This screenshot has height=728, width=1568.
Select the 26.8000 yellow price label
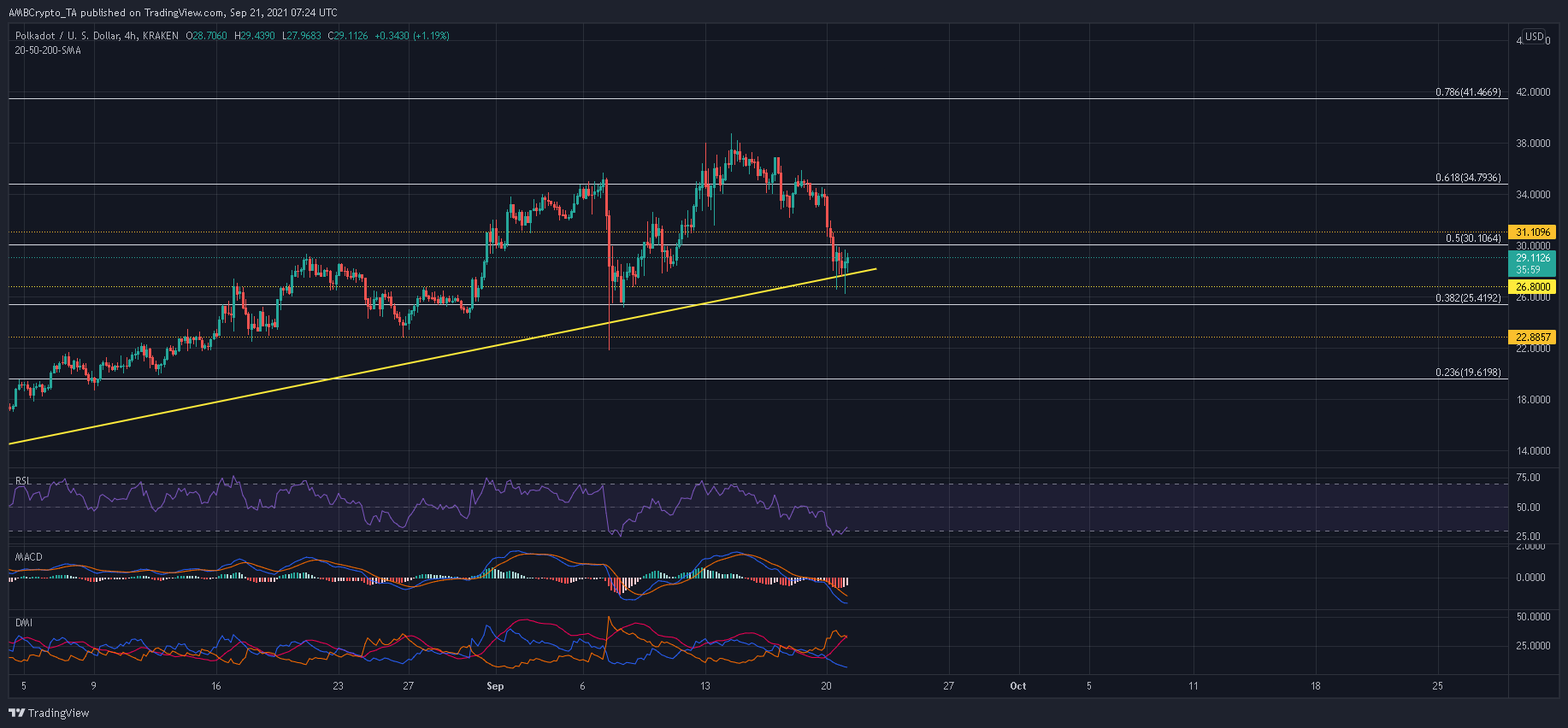[x=1532, y=287]
